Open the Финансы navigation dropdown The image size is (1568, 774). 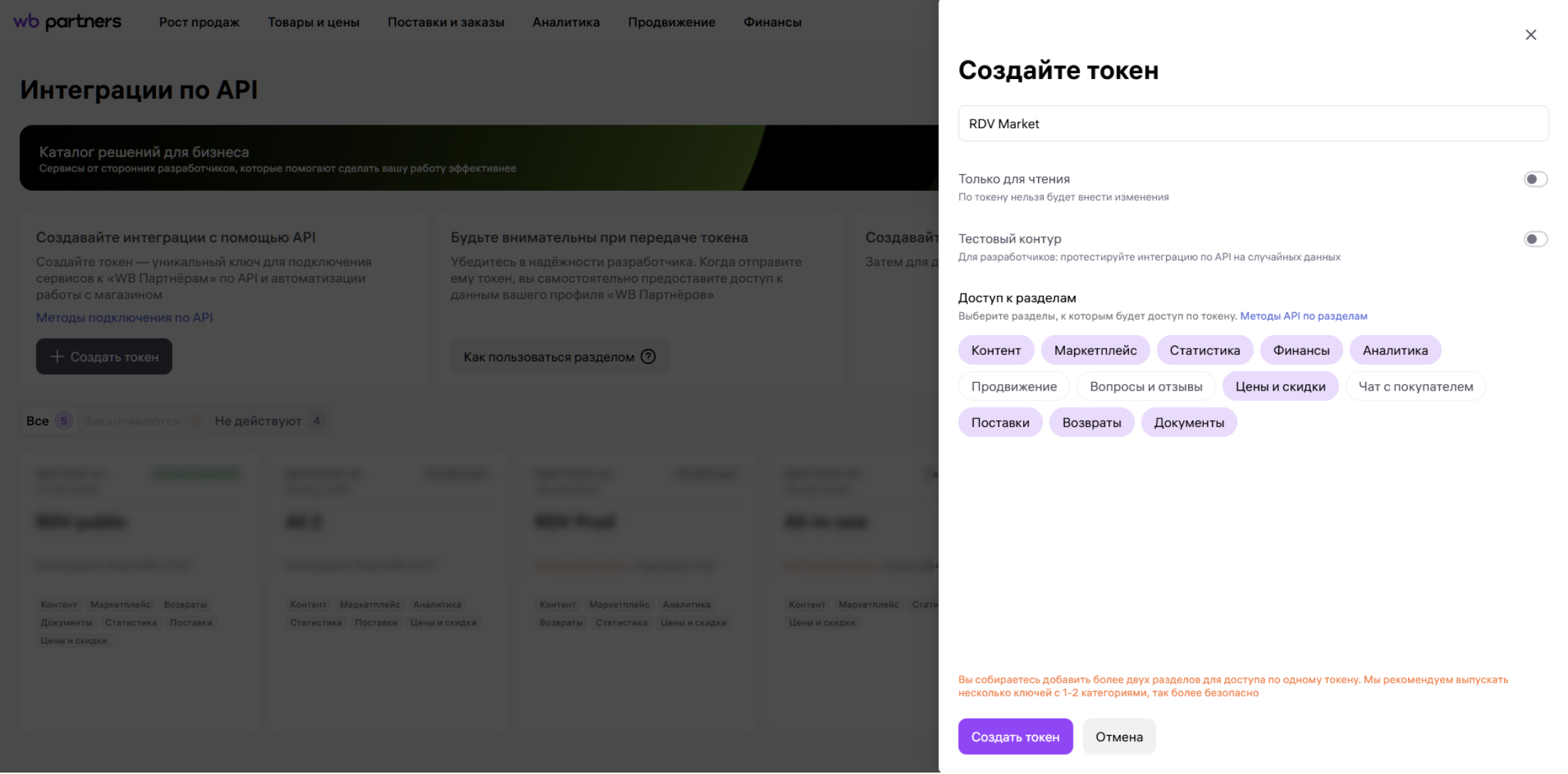(x=772, y=22)
